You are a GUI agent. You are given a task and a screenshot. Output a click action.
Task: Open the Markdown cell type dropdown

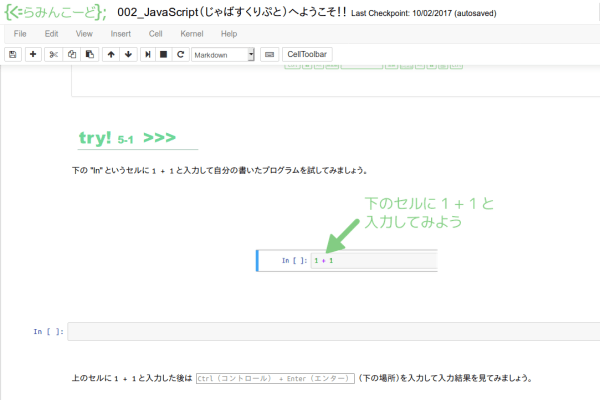223,54
